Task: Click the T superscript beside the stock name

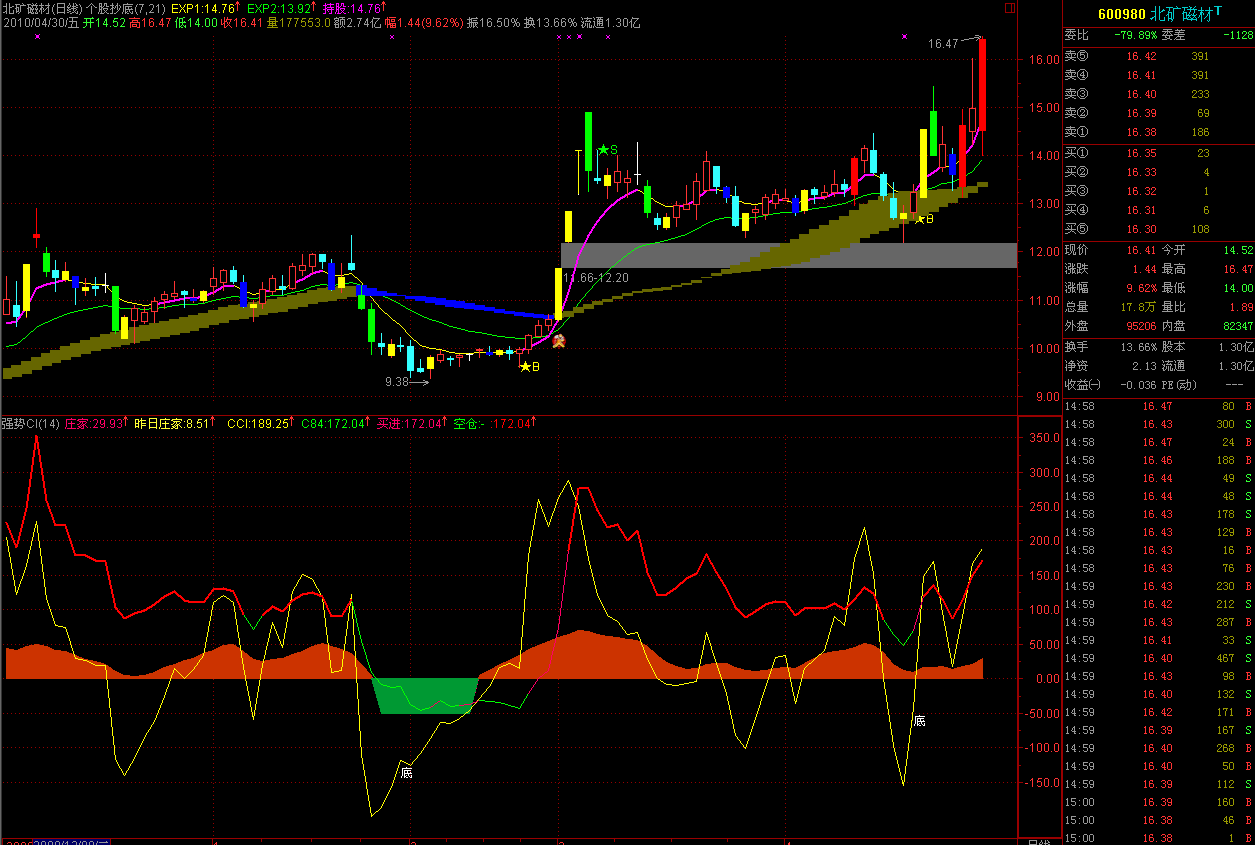Action: click(x=1217, y=10)
